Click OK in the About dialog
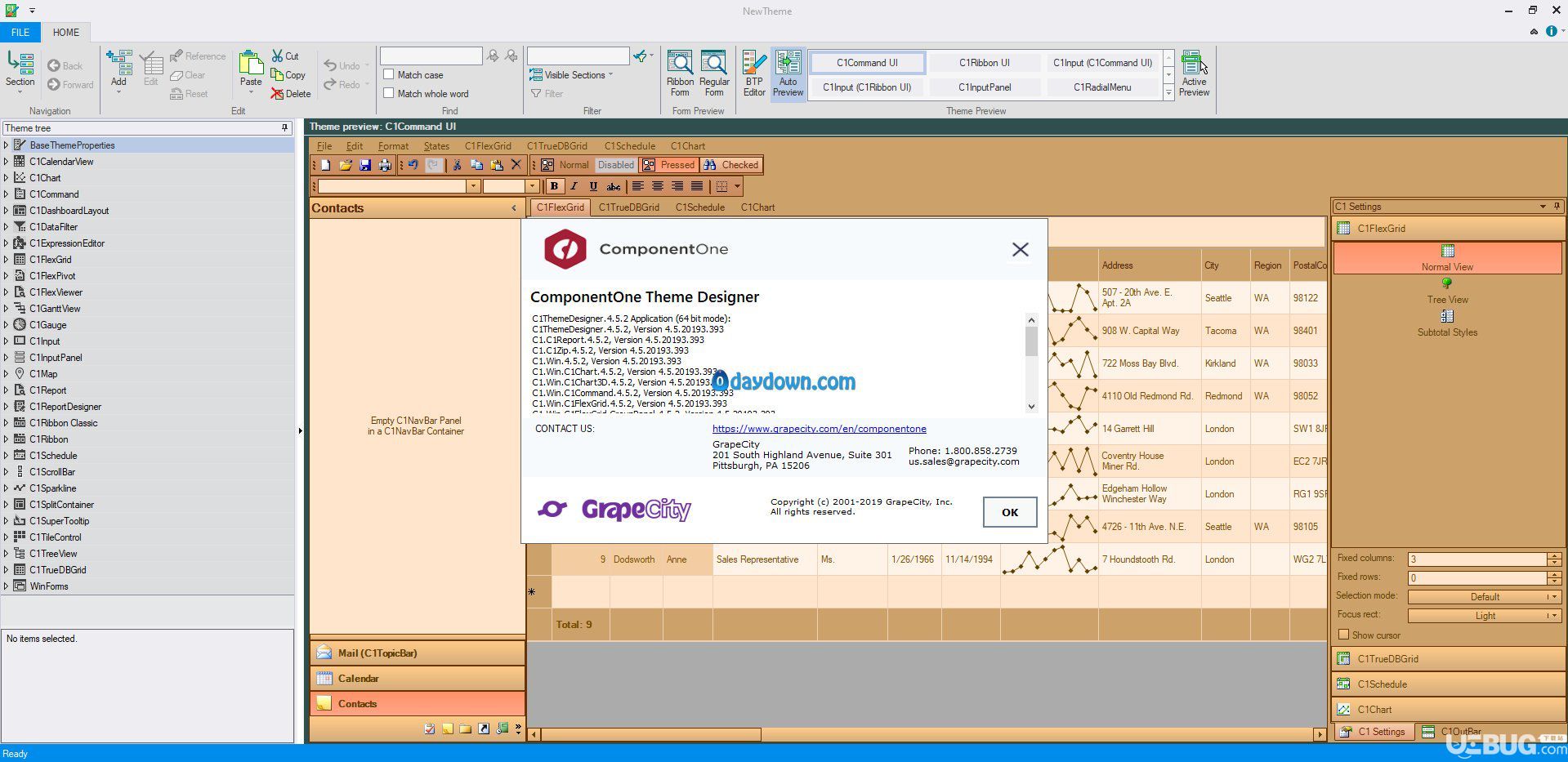This screenshot has height=762, width=1568. pos(1010,512)
